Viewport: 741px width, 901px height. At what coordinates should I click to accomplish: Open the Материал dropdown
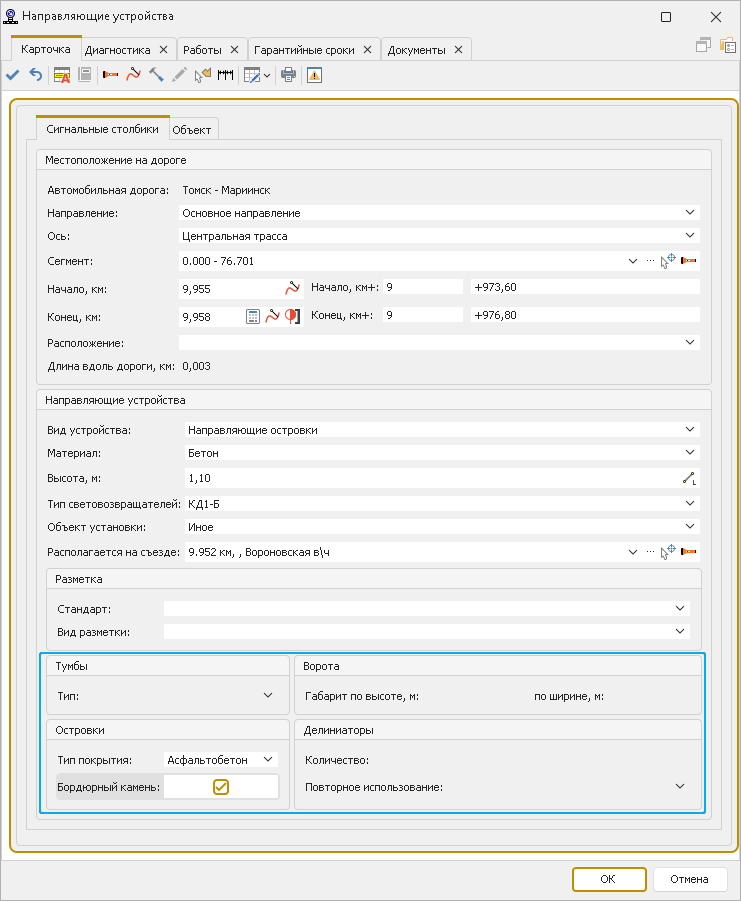coord(690,453)
